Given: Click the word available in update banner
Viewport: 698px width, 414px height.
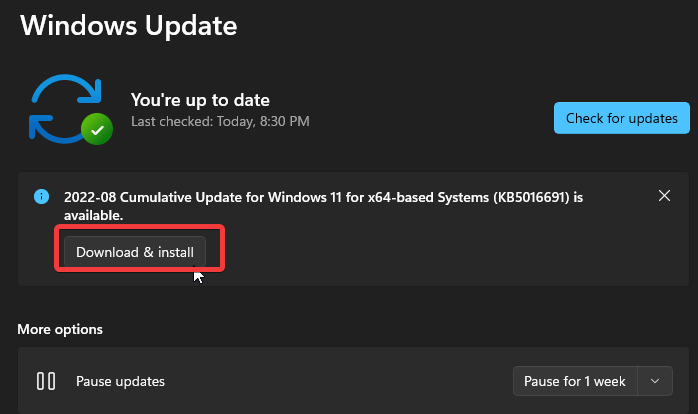Looking at the screenshot, I should coord(92,215).
